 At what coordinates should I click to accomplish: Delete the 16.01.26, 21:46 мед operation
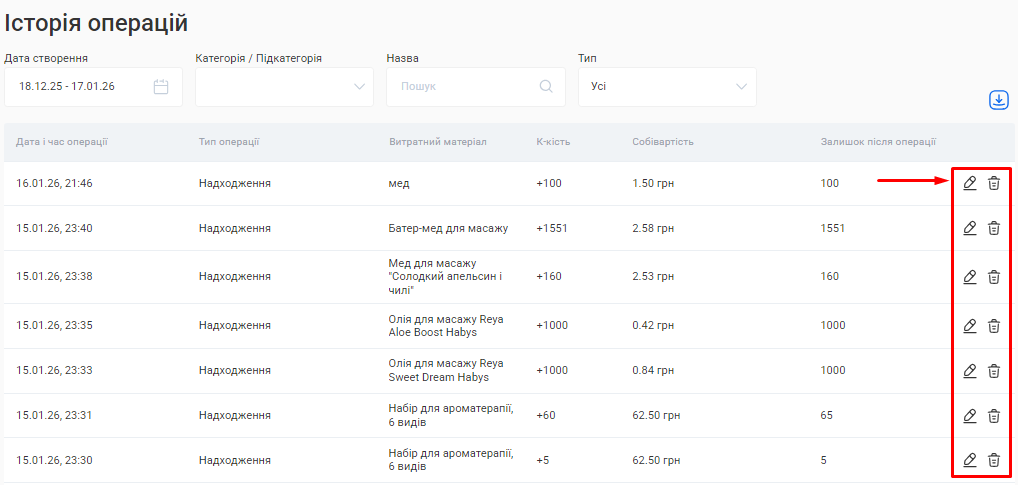coord(994,183)
